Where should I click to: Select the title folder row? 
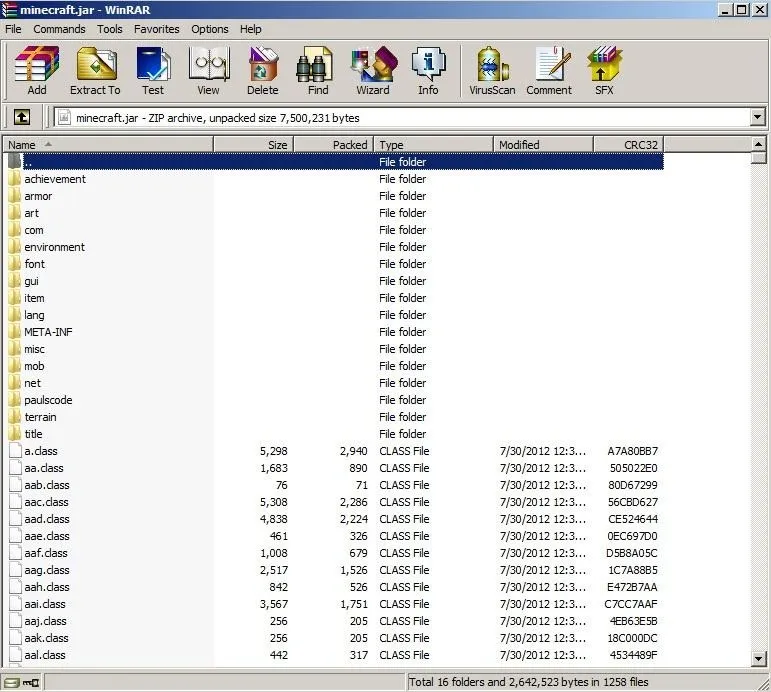(x=334, y=434)
